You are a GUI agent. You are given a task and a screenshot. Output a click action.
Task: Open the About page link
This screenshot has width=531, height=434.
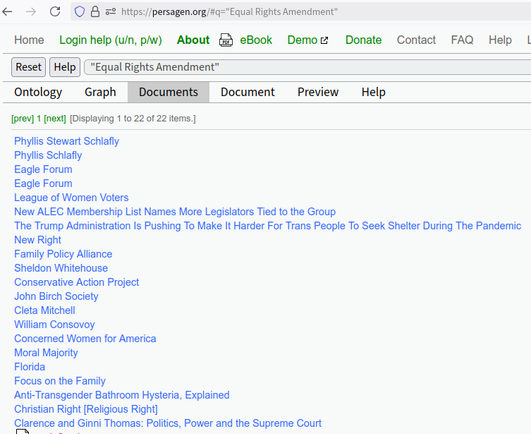[193, 40]
